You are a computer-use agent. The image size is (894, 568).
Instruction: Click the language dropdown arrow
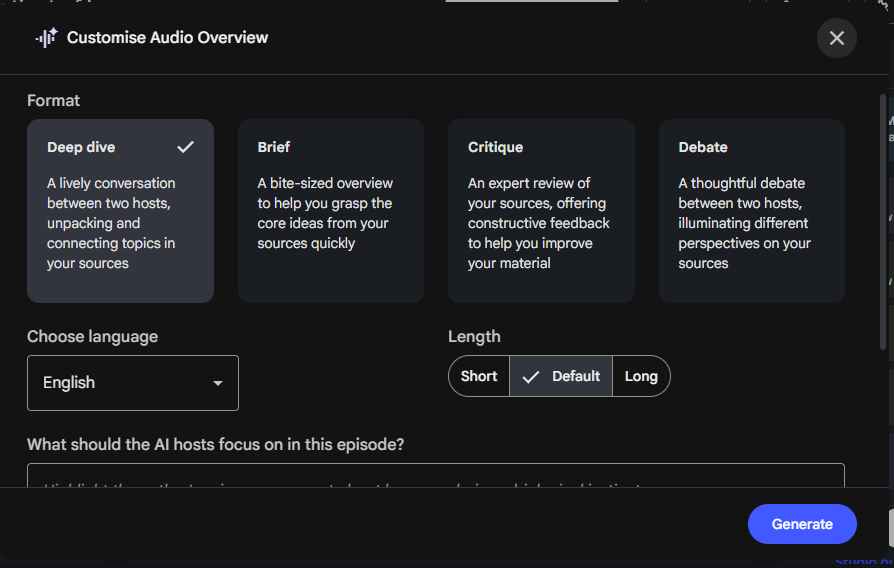tap(218, 383)
